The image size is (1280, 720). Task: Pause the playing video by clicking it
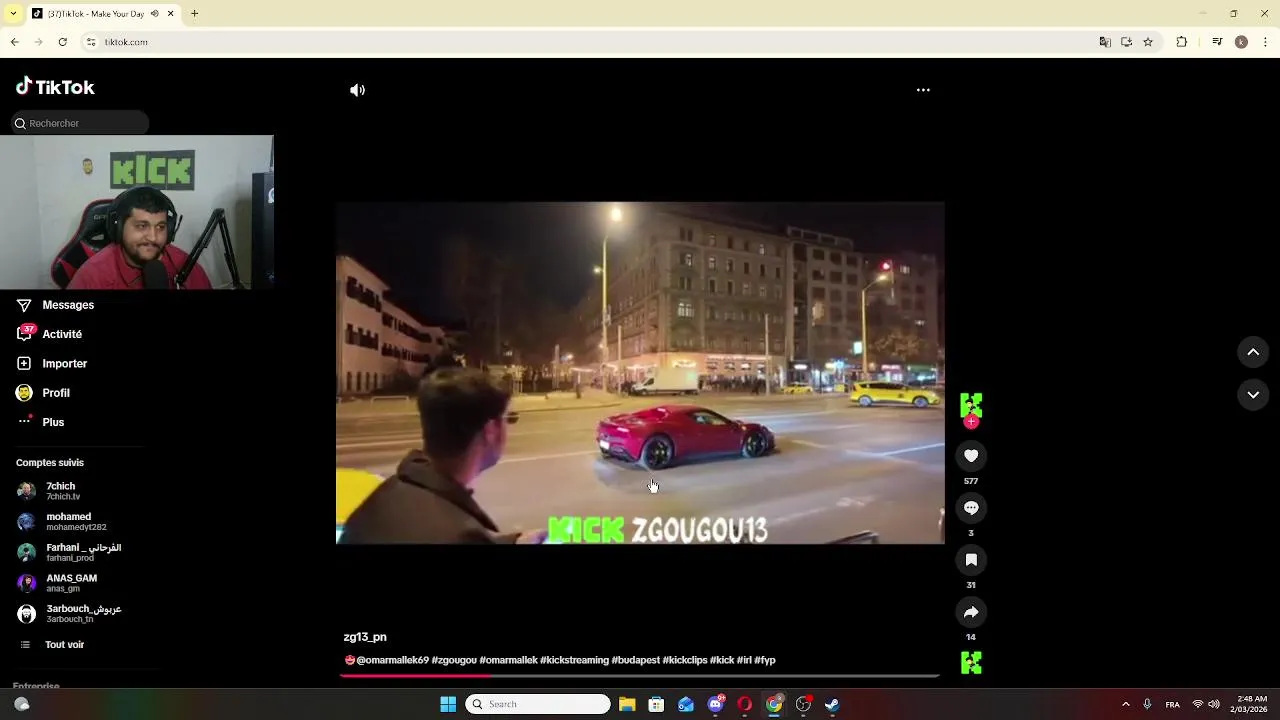click(x=640, y=373)
